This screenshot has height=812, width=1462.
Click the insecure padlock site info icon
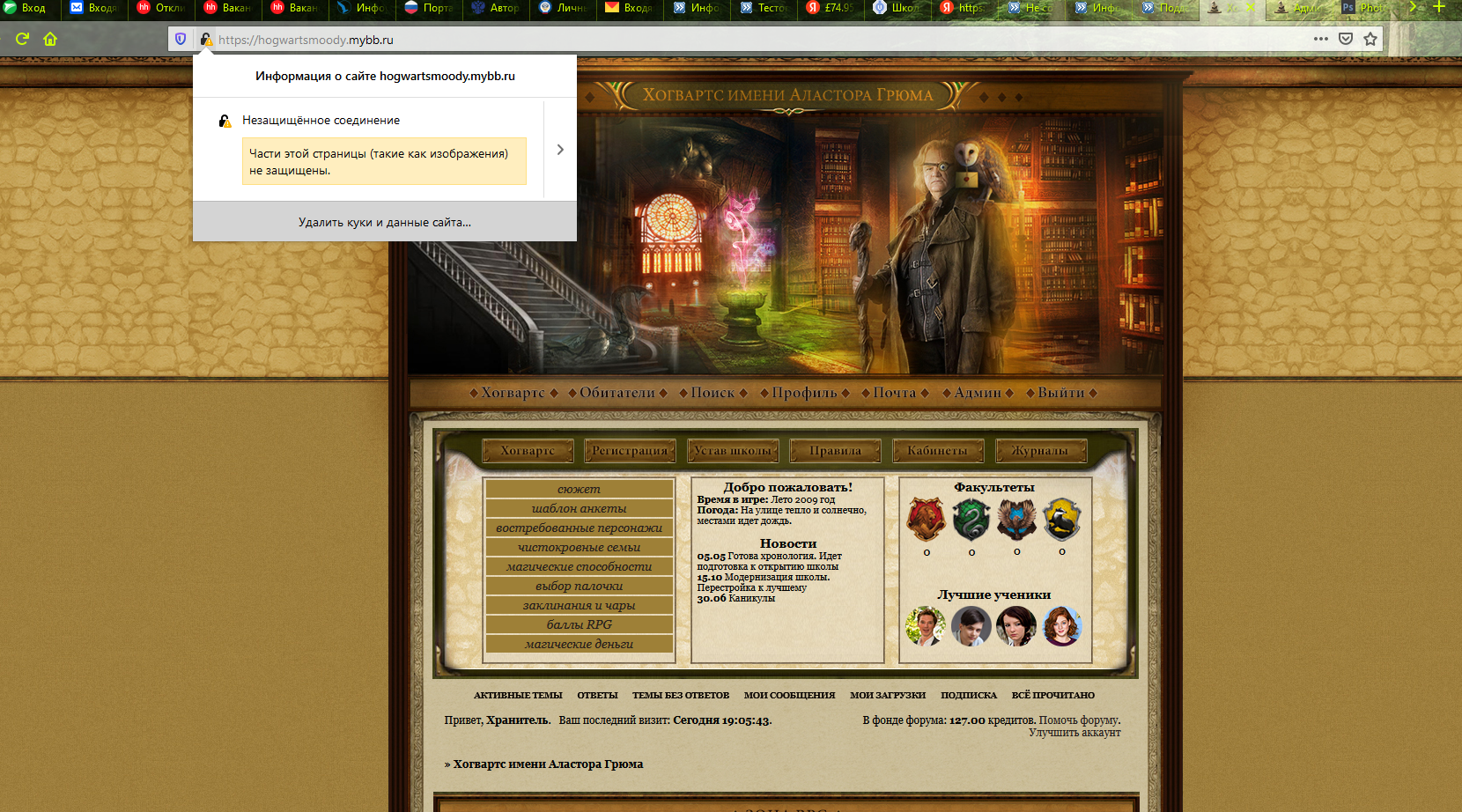point(206,39)
